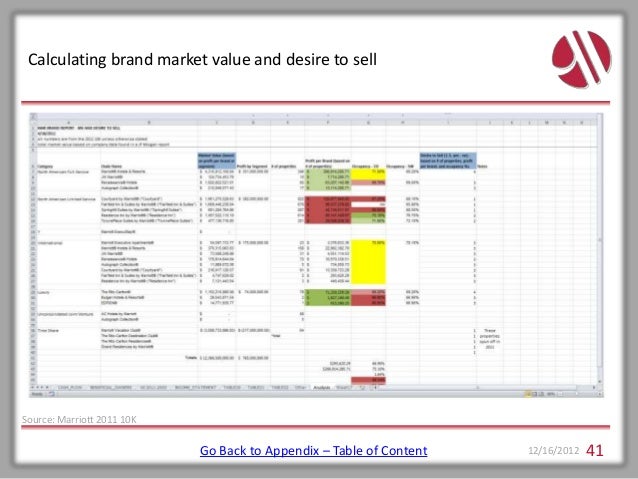Viewport: 638px width, 479px height.
Task: Open the INCOME_STATEMENT sheet tab
Action: point(195,387)
